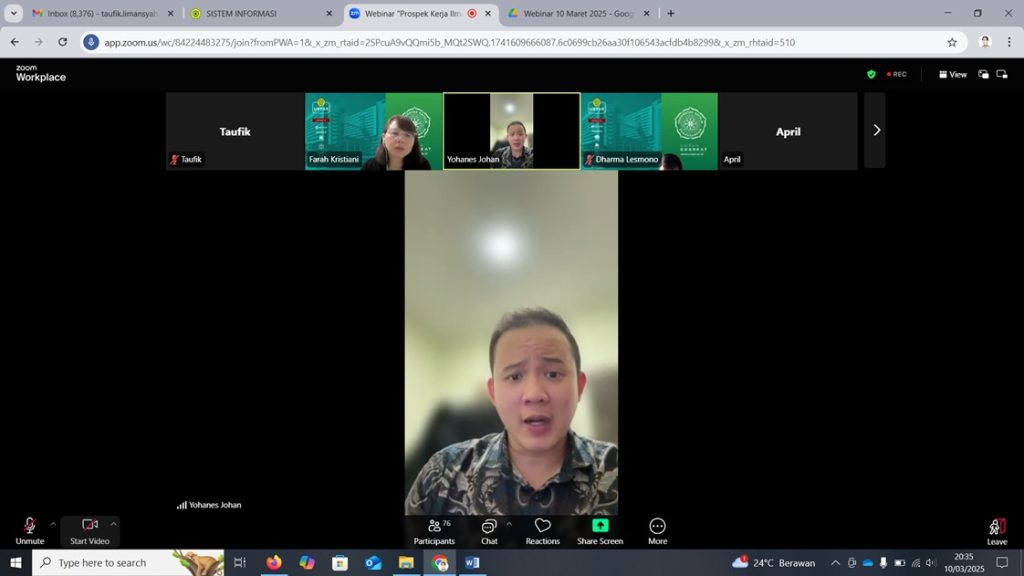Open the Reactions menu

tap(542, 531)
